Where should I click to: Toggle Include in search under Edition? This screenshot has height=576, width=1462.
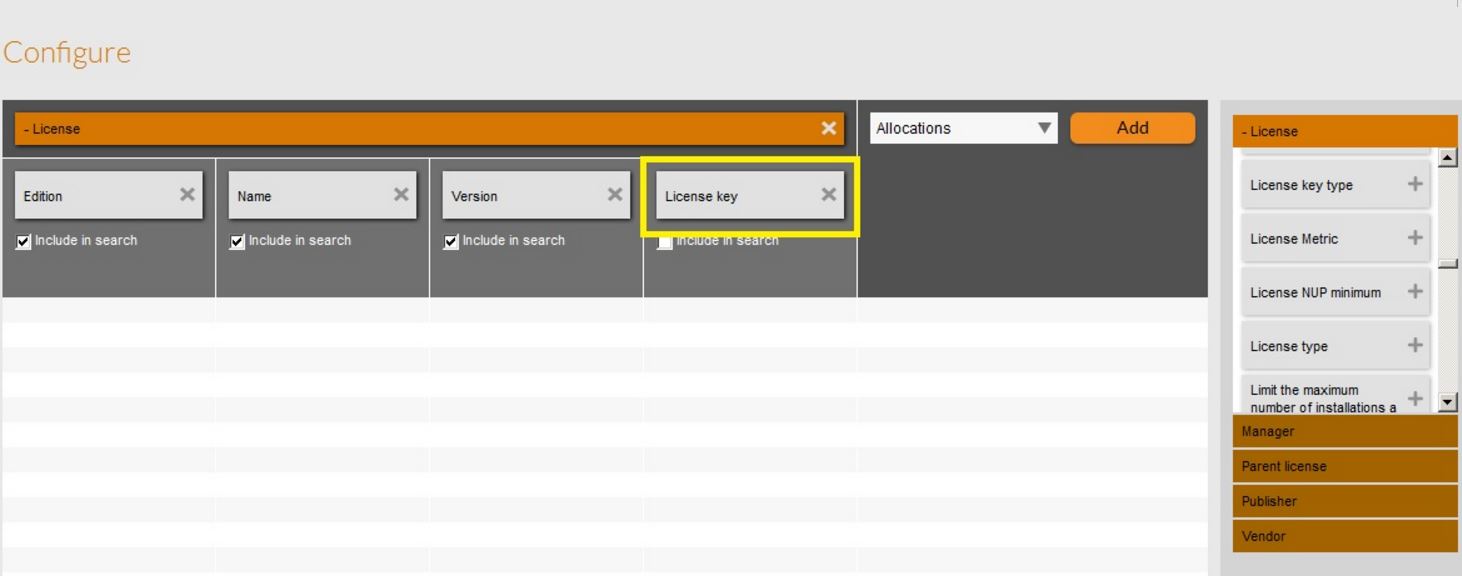pyautogui.click(x=24, y=241)
